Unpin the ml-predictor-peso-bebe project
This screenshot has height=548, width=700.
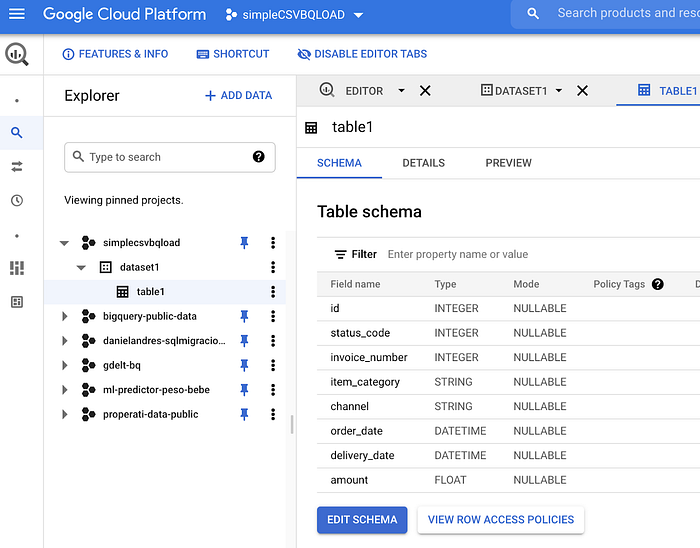click(x=244, y=390)
